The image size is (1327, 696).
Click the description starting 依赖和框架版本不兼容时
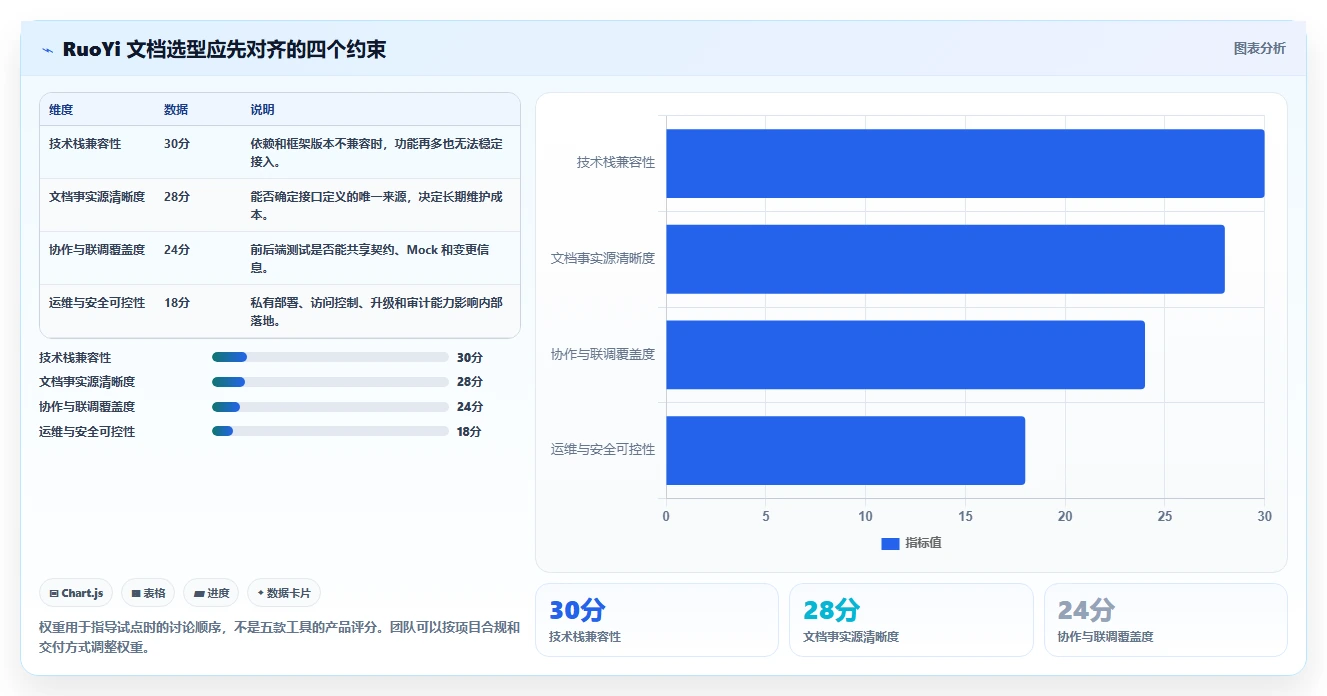(x=377, y=152)
